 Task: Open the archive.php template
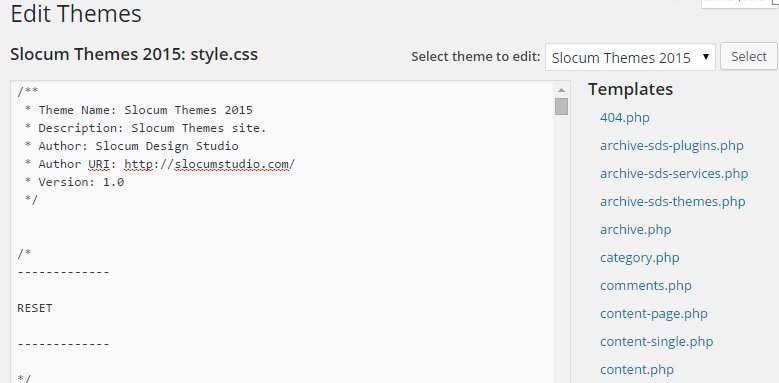click(635, 230)
